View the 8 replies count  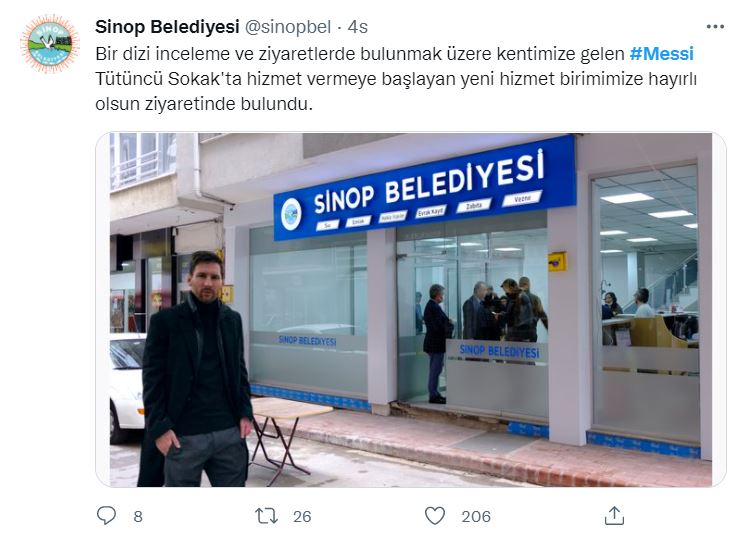pyautogui.click(x=138, y=517)
